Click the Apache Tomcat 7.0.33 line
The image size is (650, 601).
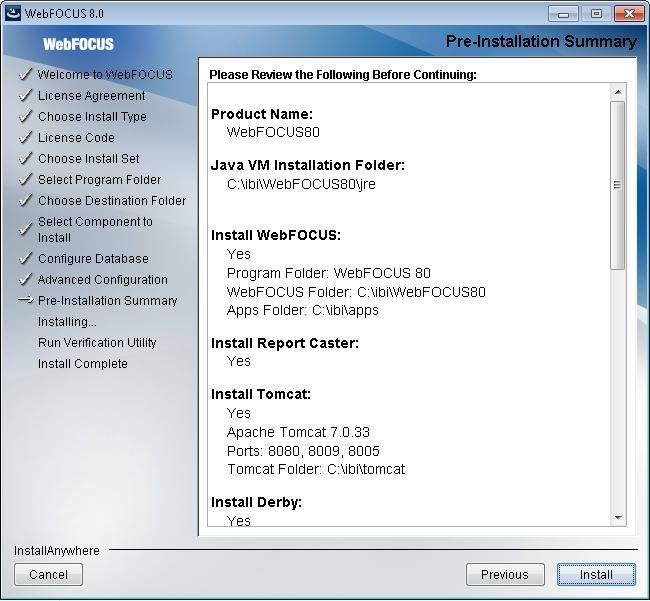pyautogui.click(x=298, y=432)
